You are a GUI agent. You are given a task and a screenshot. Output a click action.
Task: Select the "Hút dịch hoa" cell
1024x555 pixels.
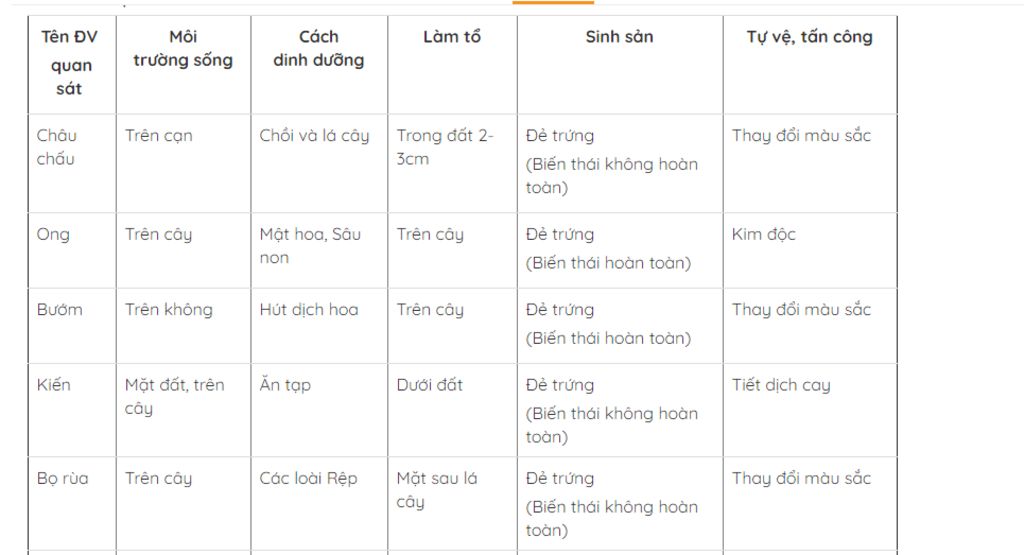[x=309, y=309]
